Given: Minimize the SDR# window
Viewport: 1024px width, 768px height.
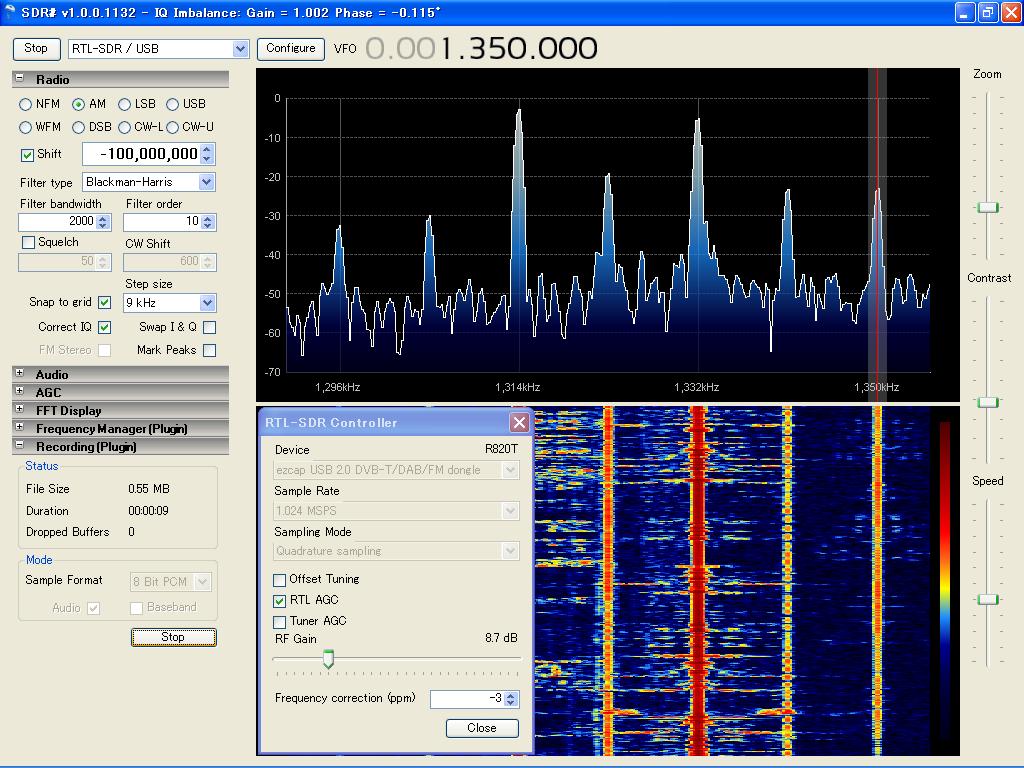Looking at the screenshot, I should (965, 12).
